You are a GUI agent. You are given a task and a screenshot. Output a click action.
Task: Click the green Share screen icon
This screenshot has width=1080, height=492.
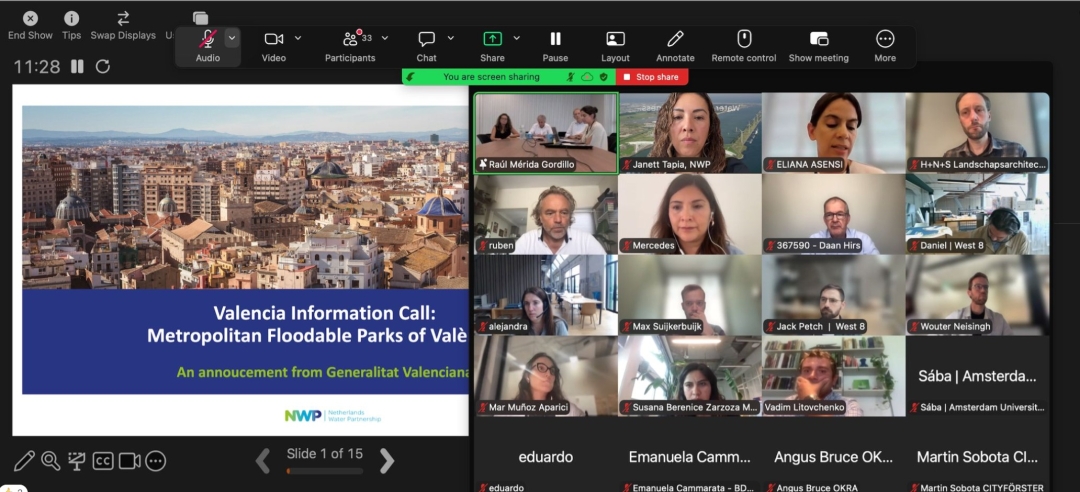coord(492,39)
